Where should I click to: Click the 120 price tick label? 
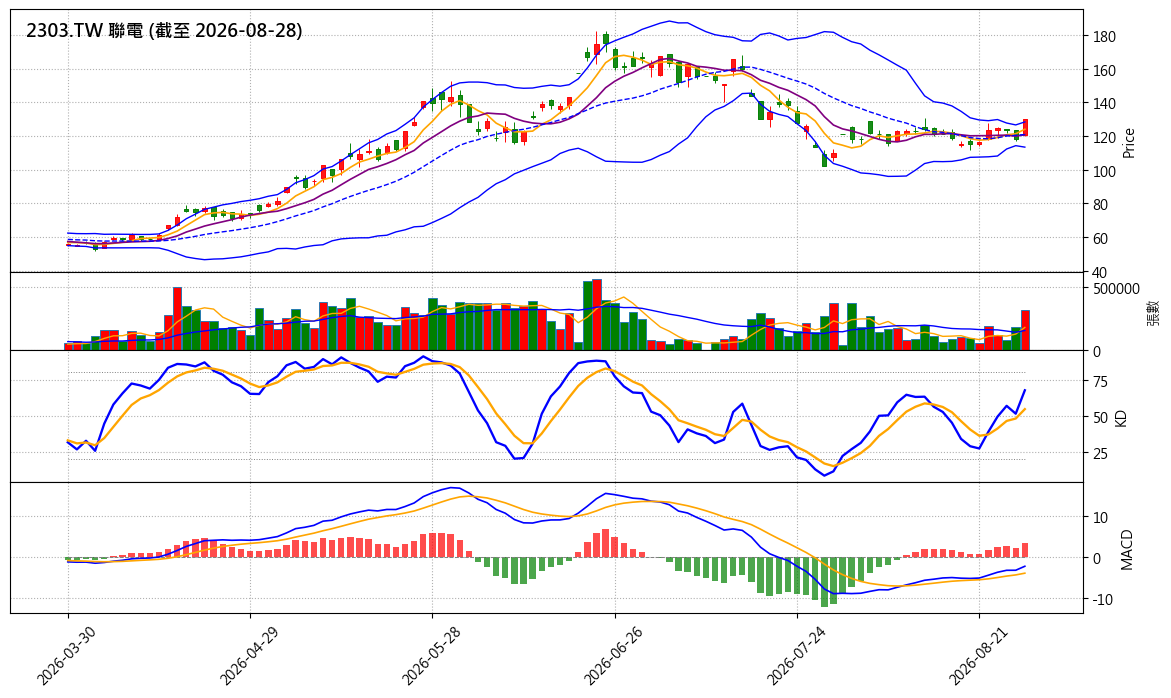pos(1104,138)
